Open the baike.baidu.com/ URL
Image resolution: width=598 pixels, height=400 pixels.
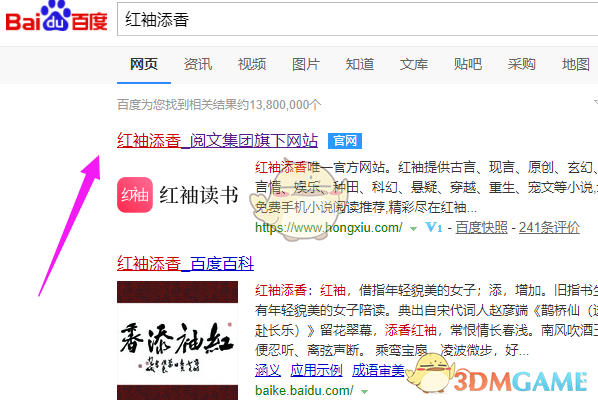(304, 391)
